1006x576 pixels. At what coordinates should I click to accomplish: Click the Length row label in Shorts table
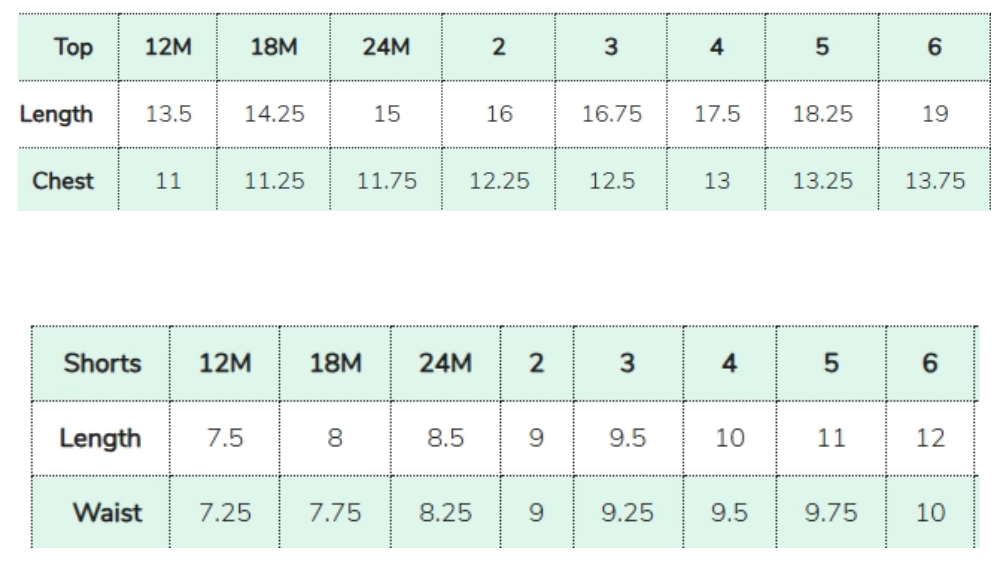100,438
